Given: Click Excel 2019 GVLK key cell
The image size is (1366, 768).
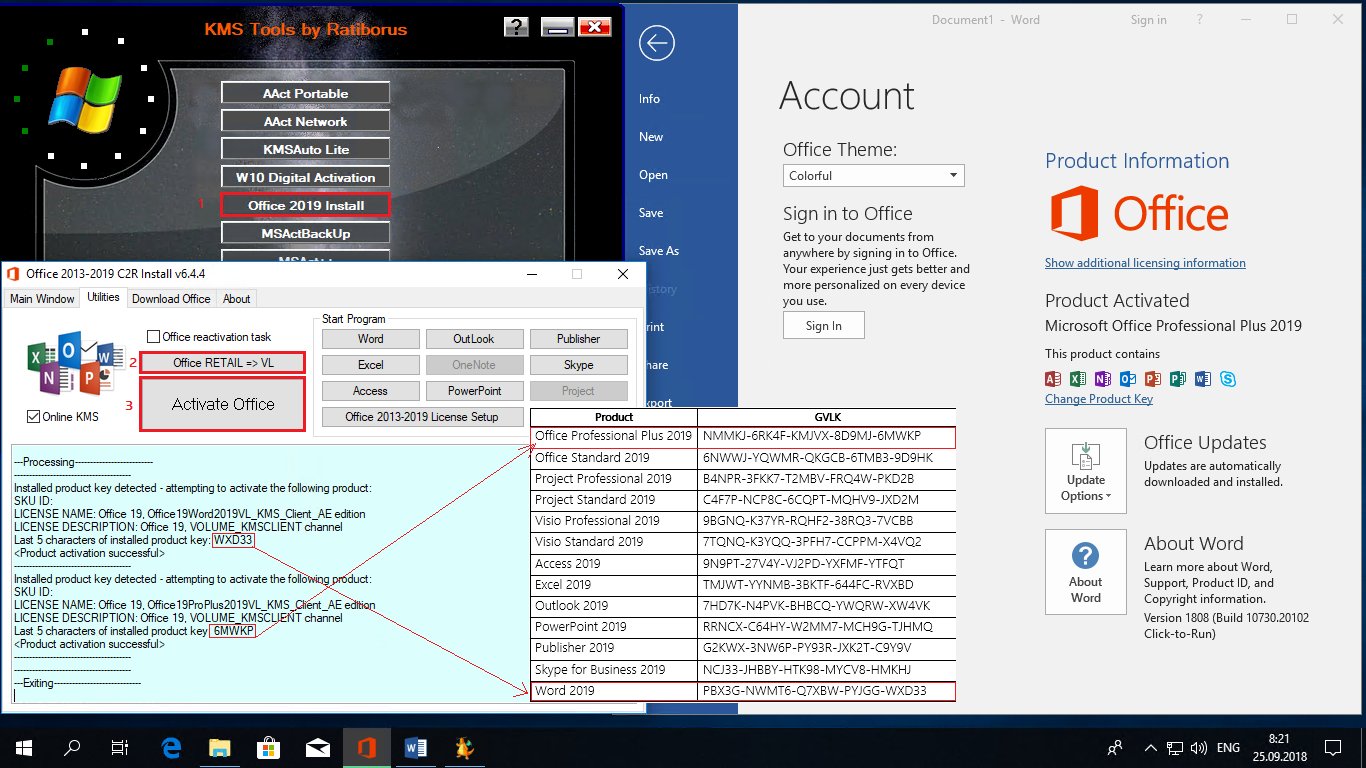Looking at the screenshot, I should 826,585.
